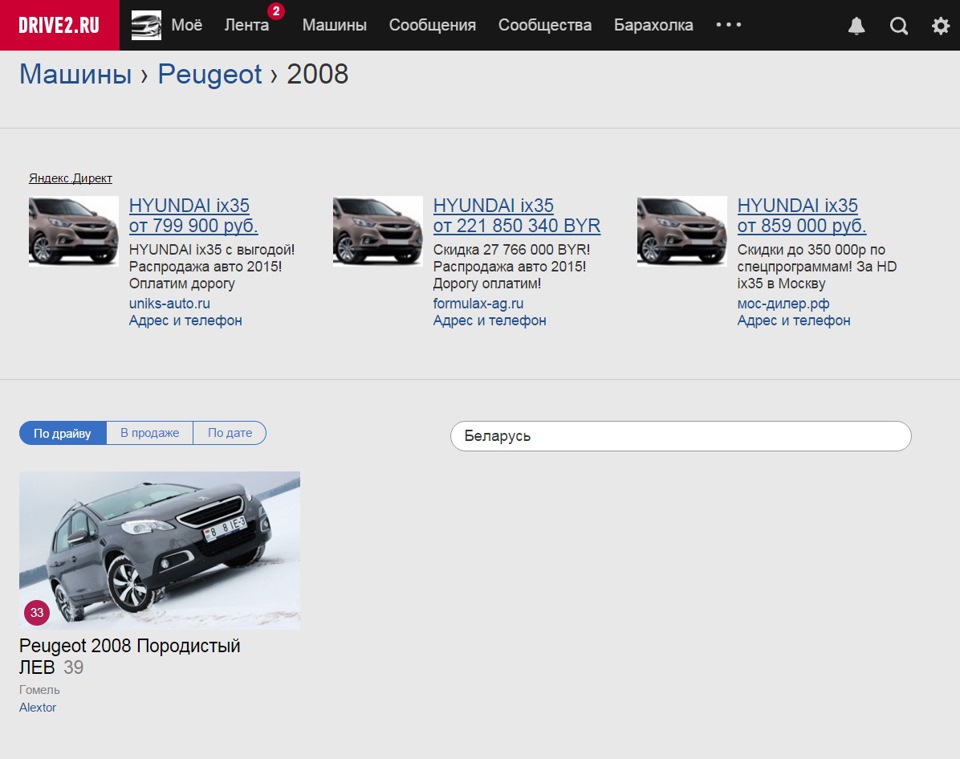Open the settings gear icon
The width and height of the screenshot is (960, 759).
tap(940, 26)
